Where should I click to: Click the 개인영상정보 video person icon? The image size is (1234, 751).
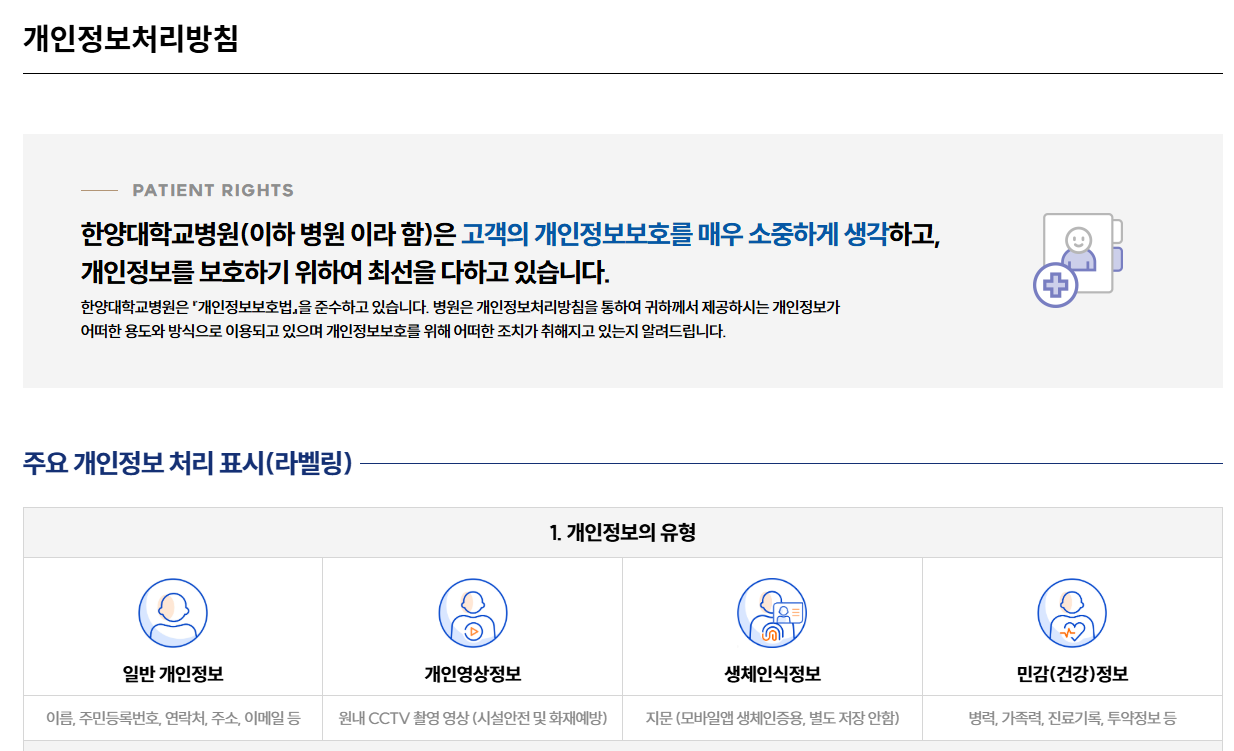pos(473,613)
